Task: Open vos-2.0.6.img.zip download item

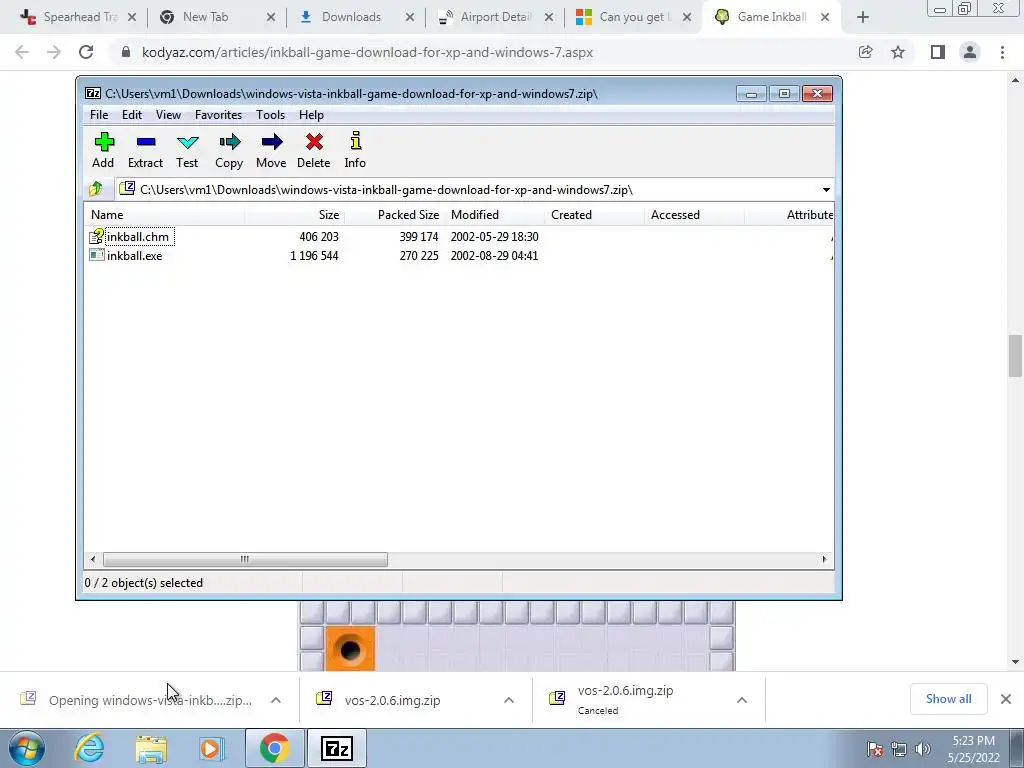Action: click(392, 700)
